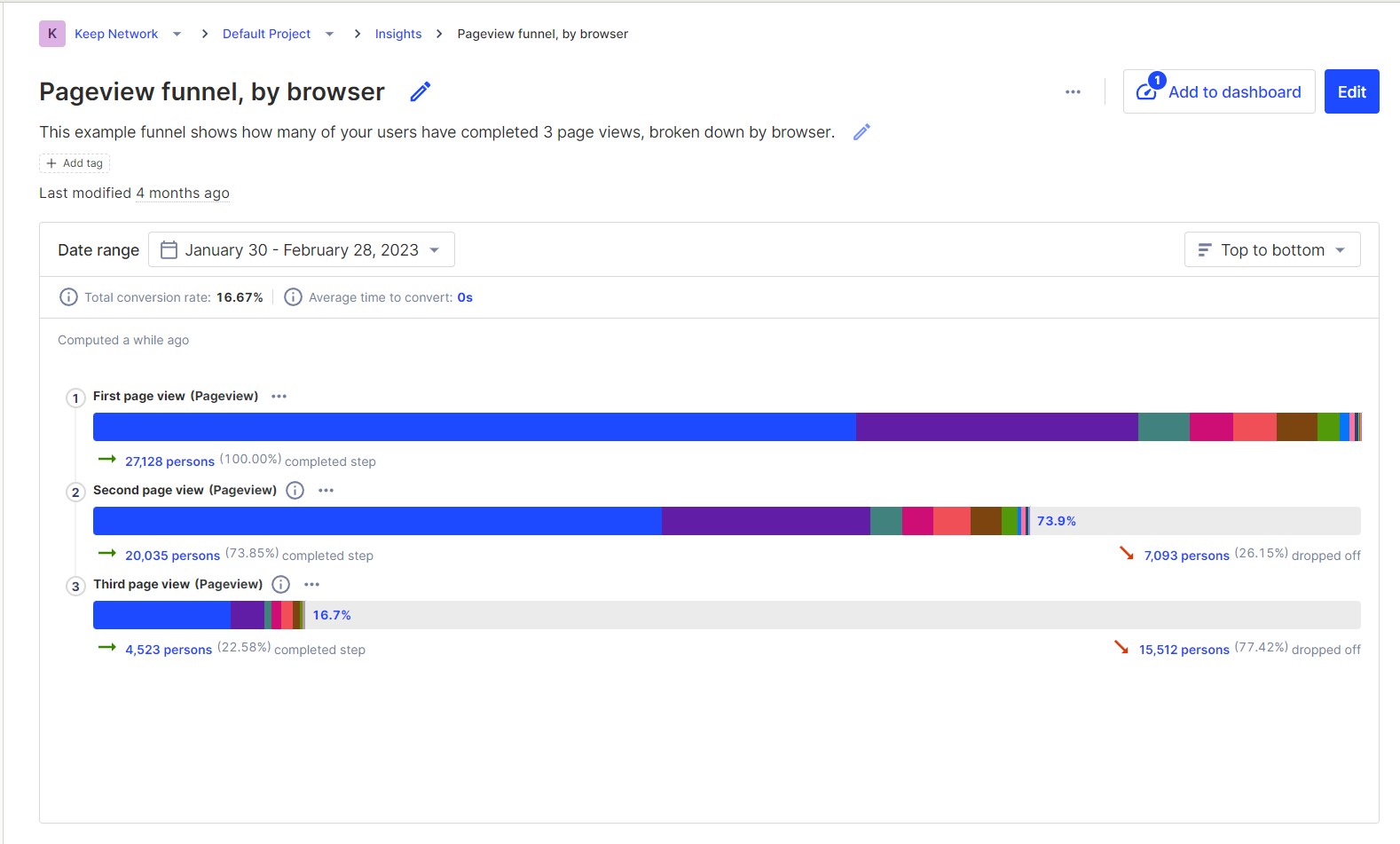Screen dimensions: 1400x844
Task: Click the calendar icon in the date range selector
Action: click(x=168, y=249)
